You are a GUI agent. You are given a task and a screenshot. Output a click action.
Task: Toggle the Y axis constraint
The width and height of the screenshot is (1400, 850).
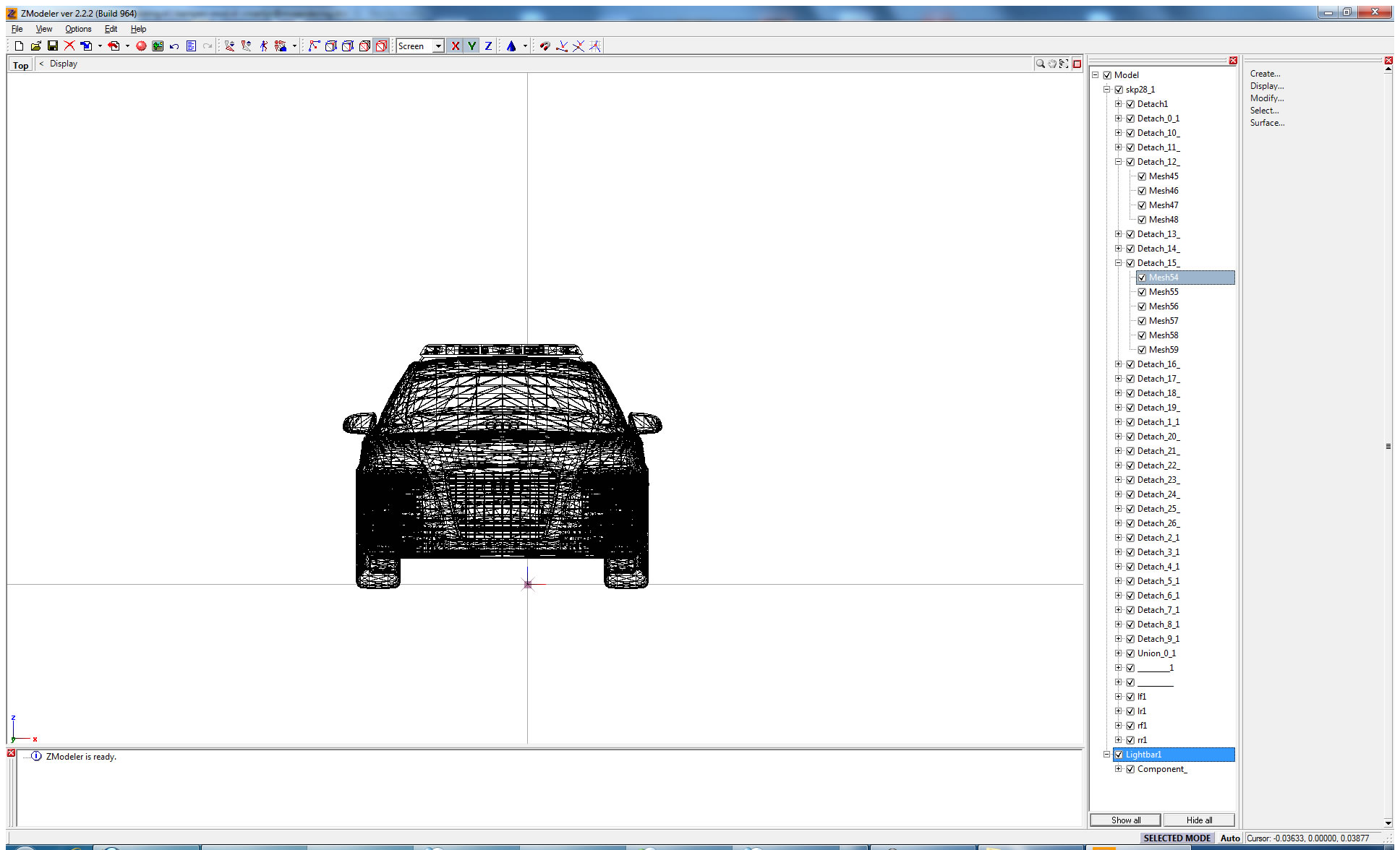[x=471, y=46]
